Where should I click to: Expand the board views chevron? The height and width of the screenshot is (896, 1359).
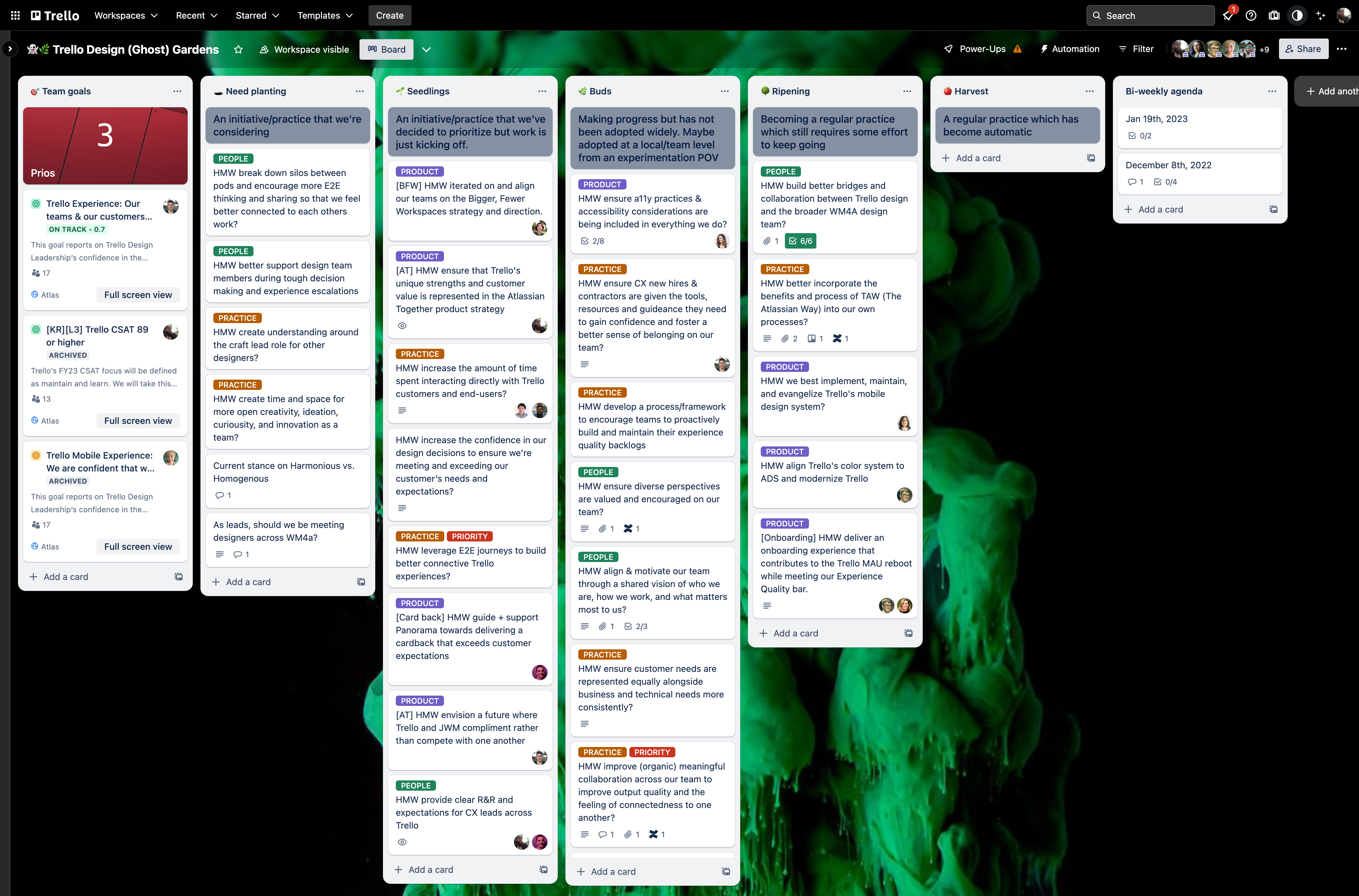tap(426, 49)
